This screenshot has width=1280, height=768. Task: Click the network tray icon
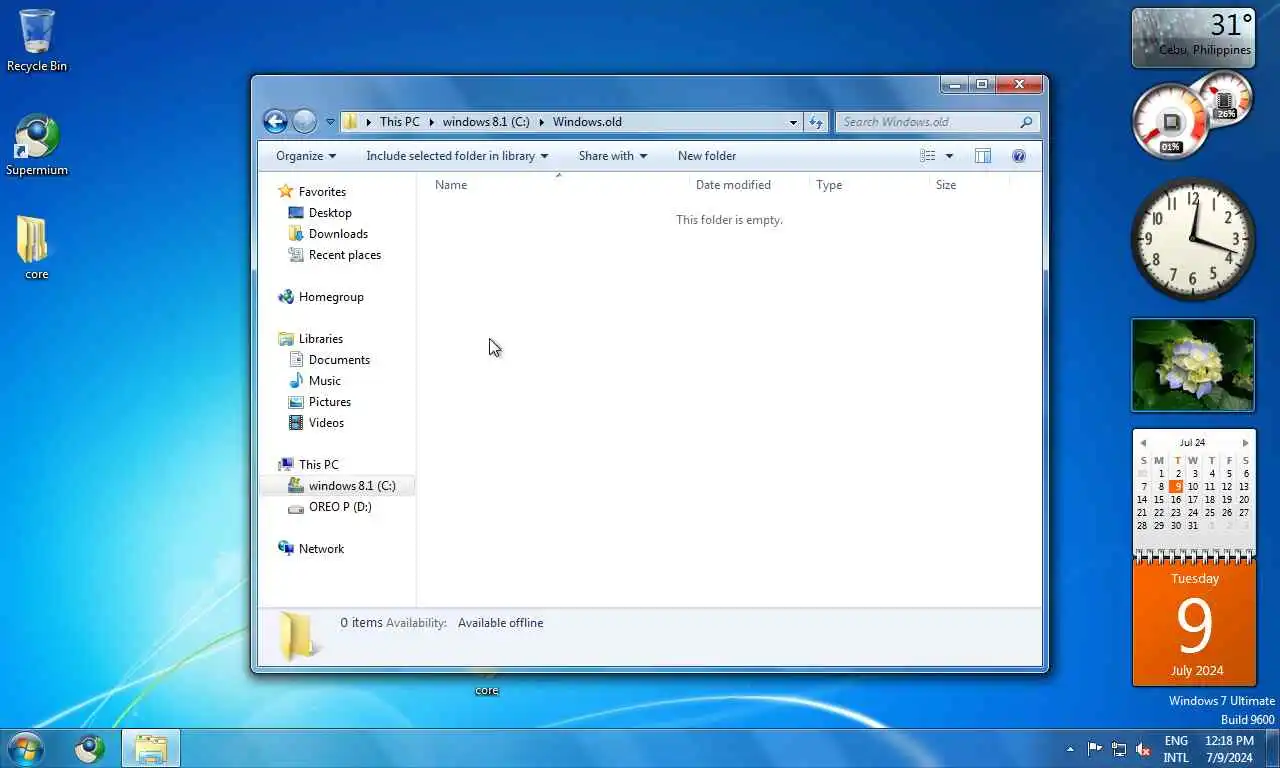tap(1119, 749)
